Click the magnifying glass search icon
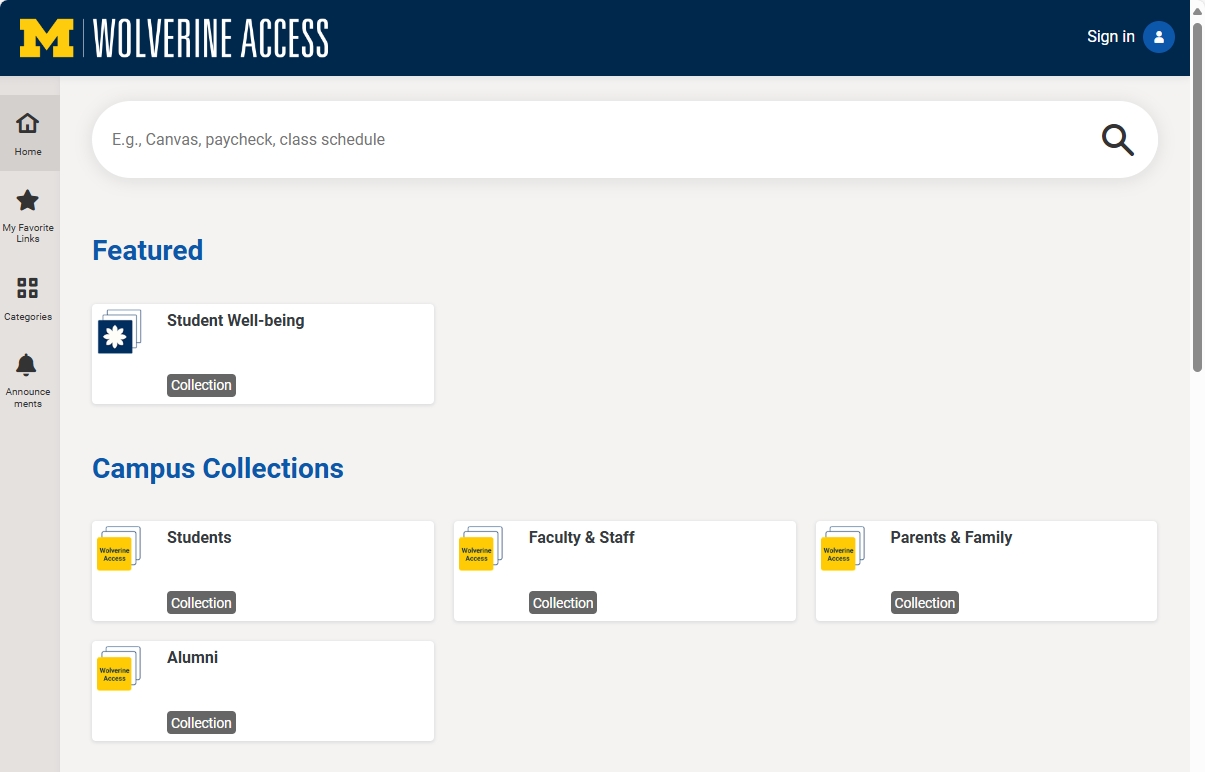Viewport: 1205px width, 772px height. pos(1118,140)
